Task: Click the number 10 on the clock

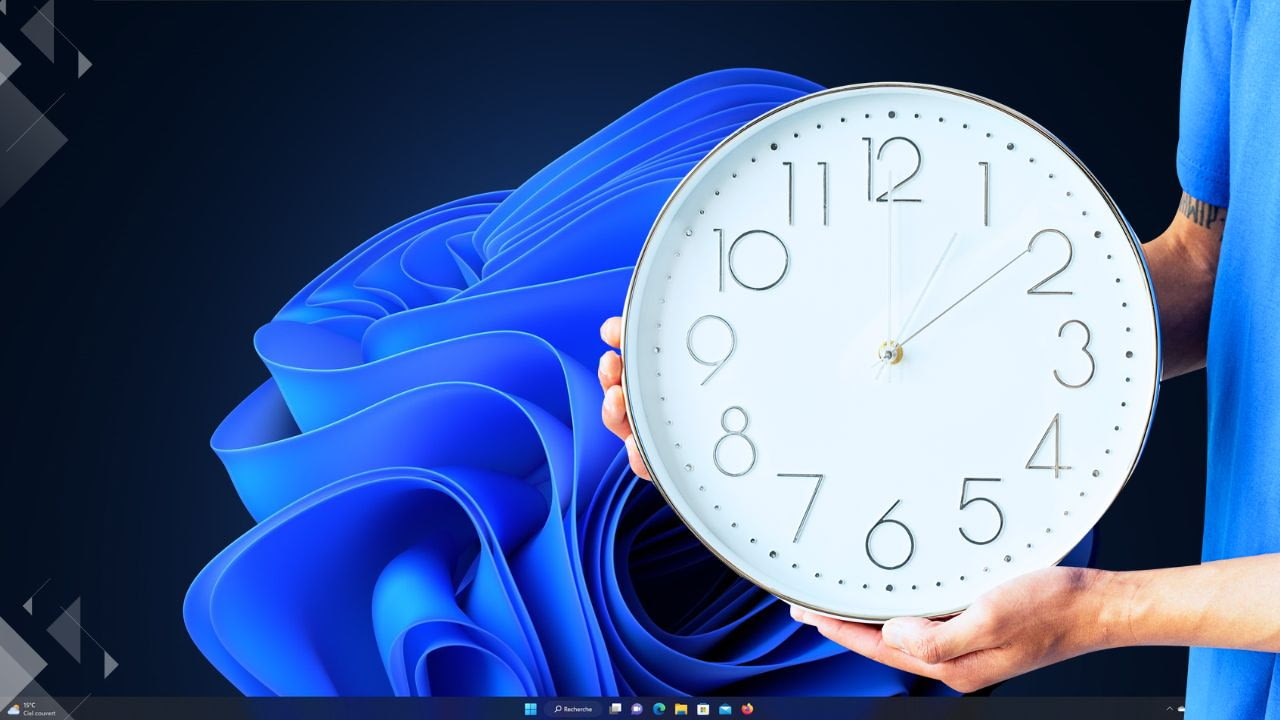Action: tap(752, 260)
